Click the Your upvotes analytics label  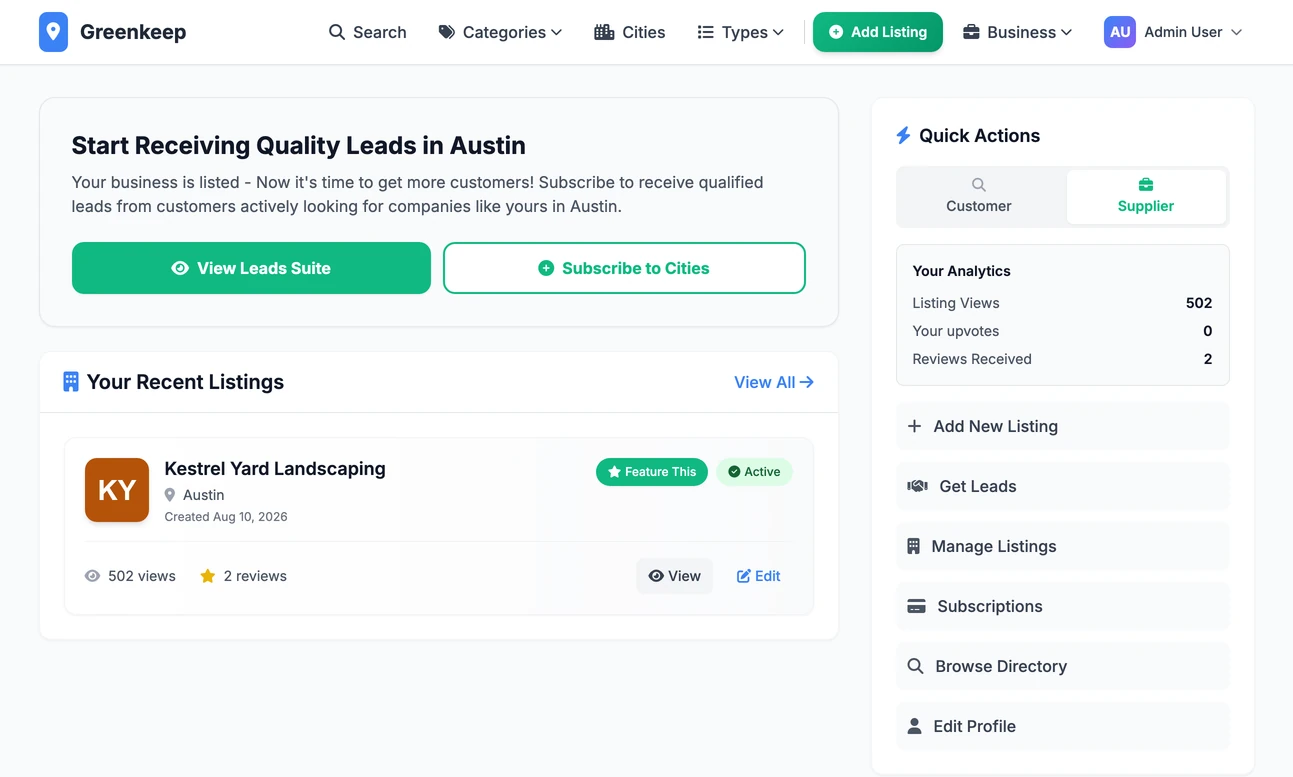(956, 331)
